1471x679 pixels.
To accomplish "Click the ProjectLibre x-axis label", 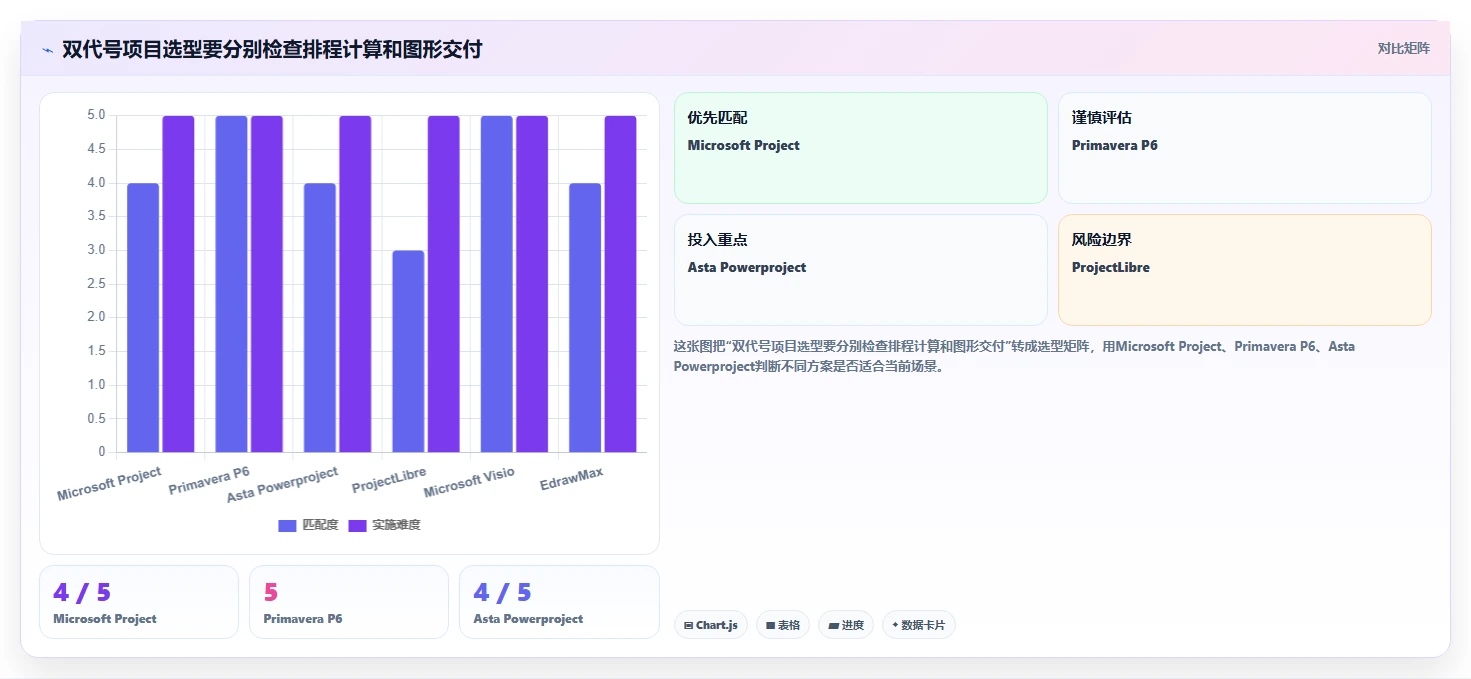I will tap(389, 479).
